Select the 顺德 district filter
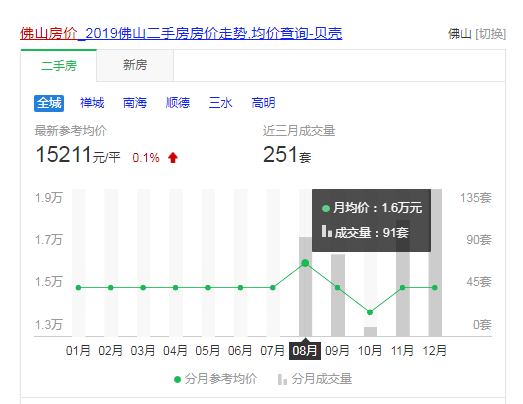This screenshot has height=404, width=523. [x=178, y=103]
